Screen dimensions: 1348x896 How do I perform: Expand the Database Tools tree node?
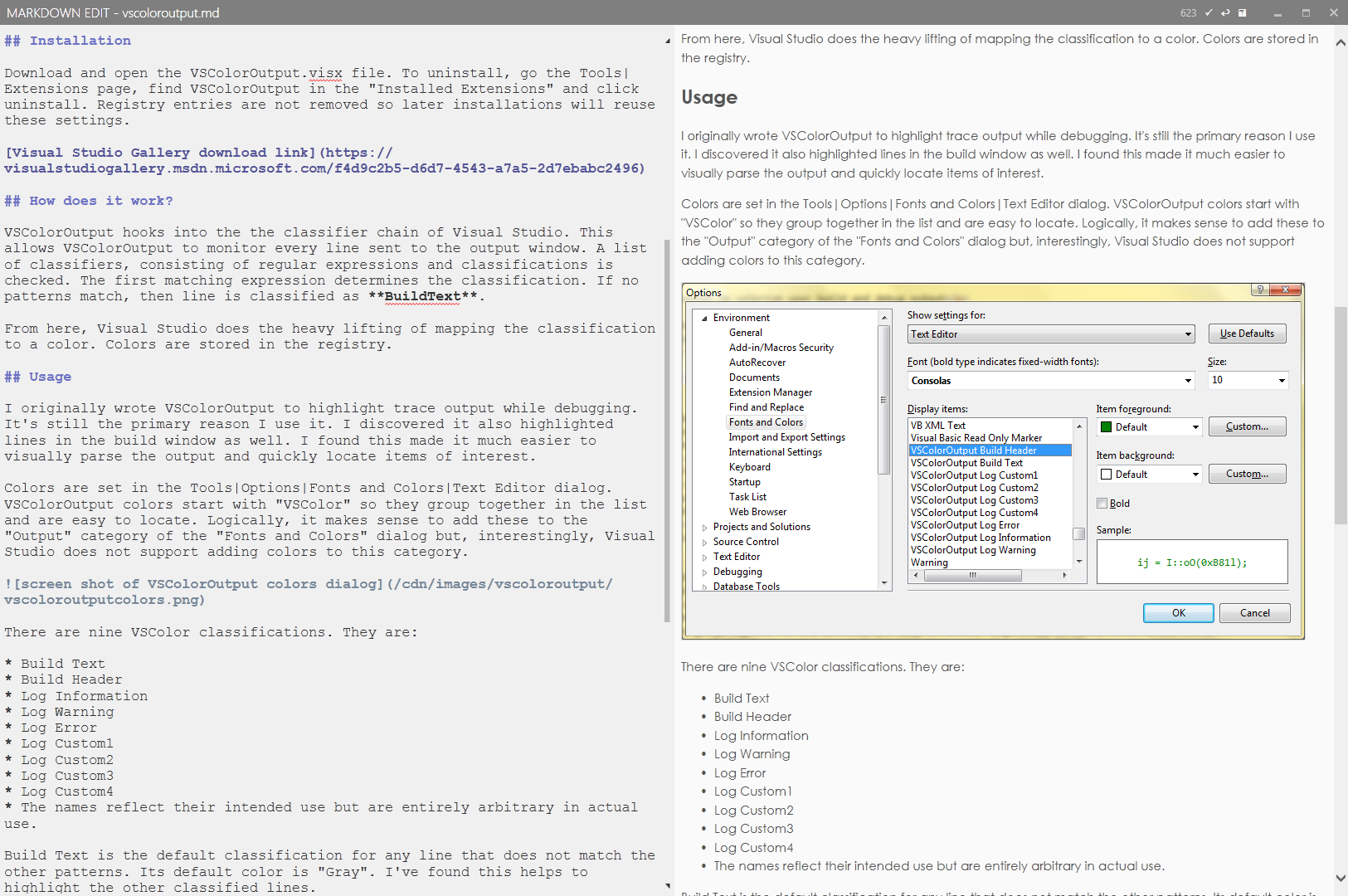(x=704, y=587)
